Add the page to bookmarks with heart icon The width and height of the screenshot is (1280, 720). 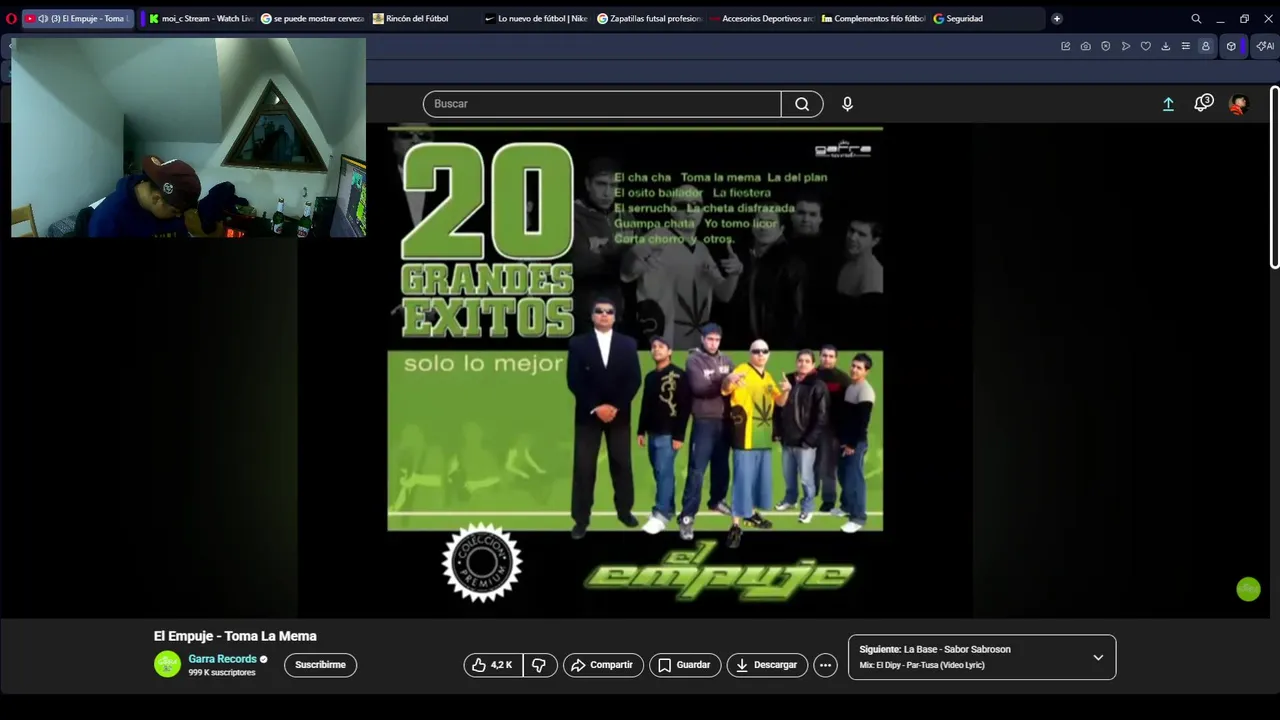[x=1145, y=46]
